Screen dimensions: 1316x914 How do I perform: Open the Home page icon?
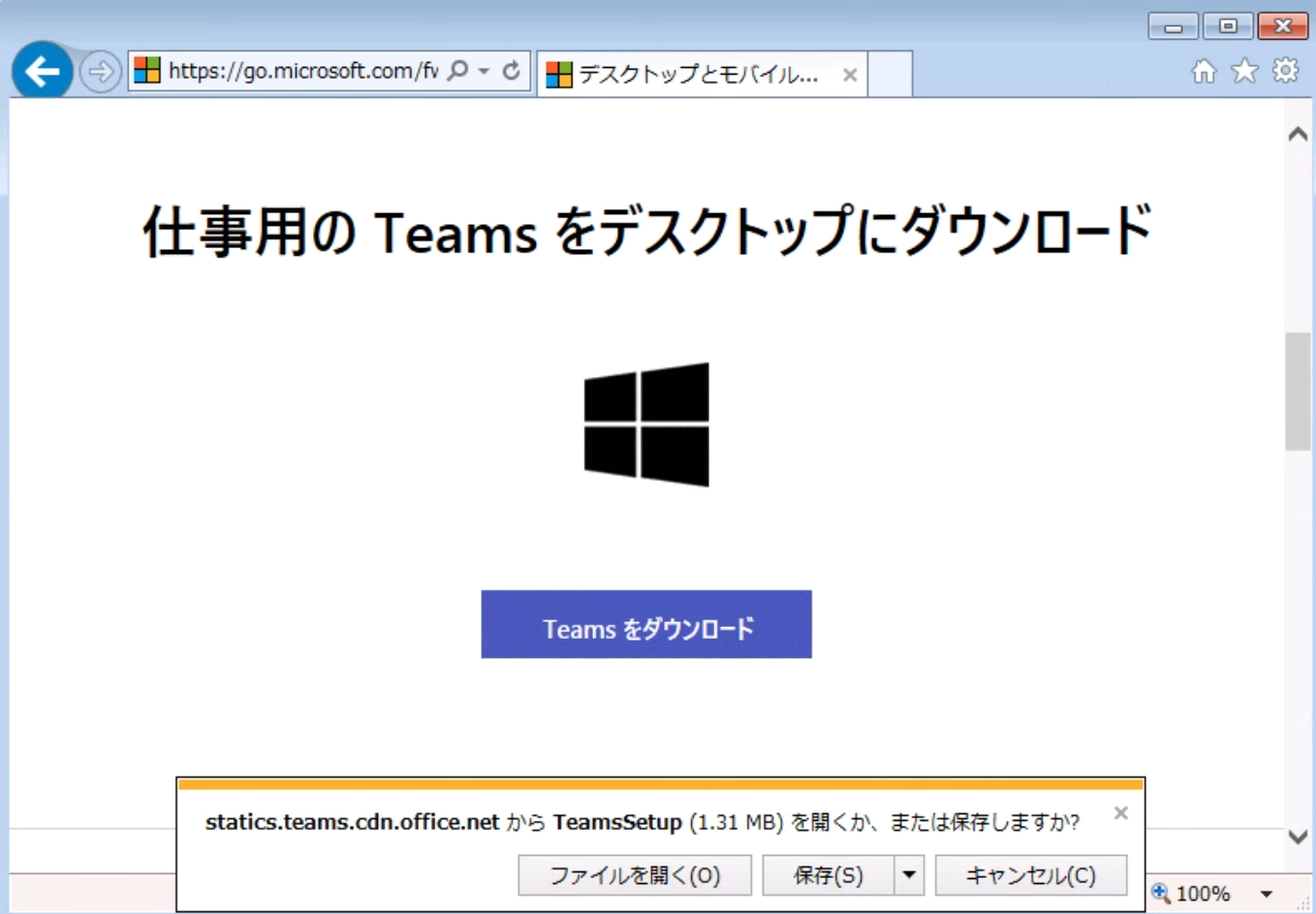1204,71
